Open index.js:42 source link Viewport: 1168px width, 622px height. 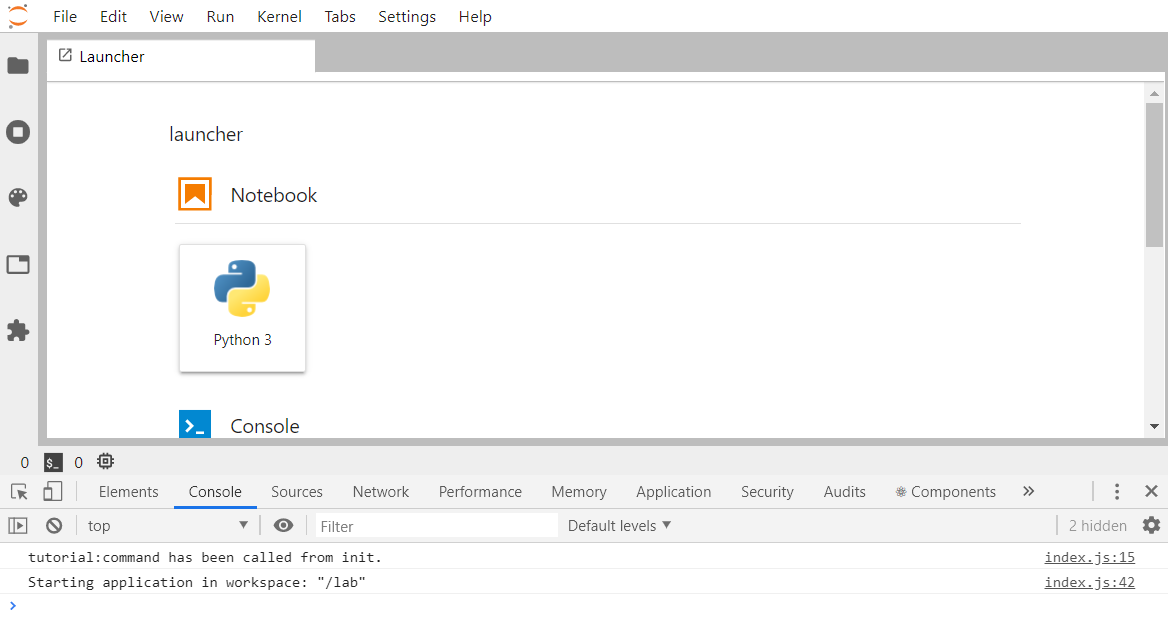click(x=1089, y=583)
